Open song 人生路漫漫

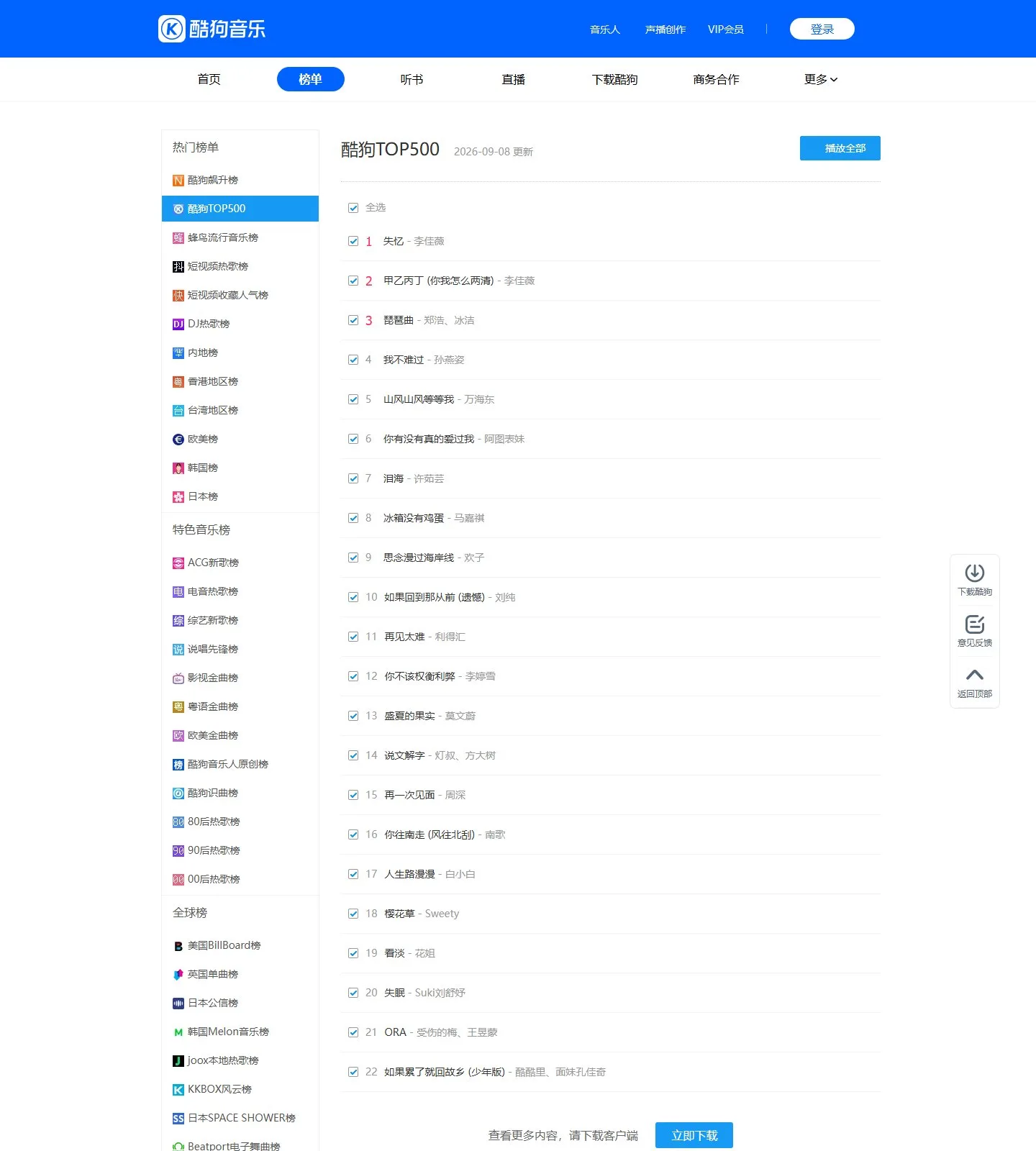coord(409,874)
